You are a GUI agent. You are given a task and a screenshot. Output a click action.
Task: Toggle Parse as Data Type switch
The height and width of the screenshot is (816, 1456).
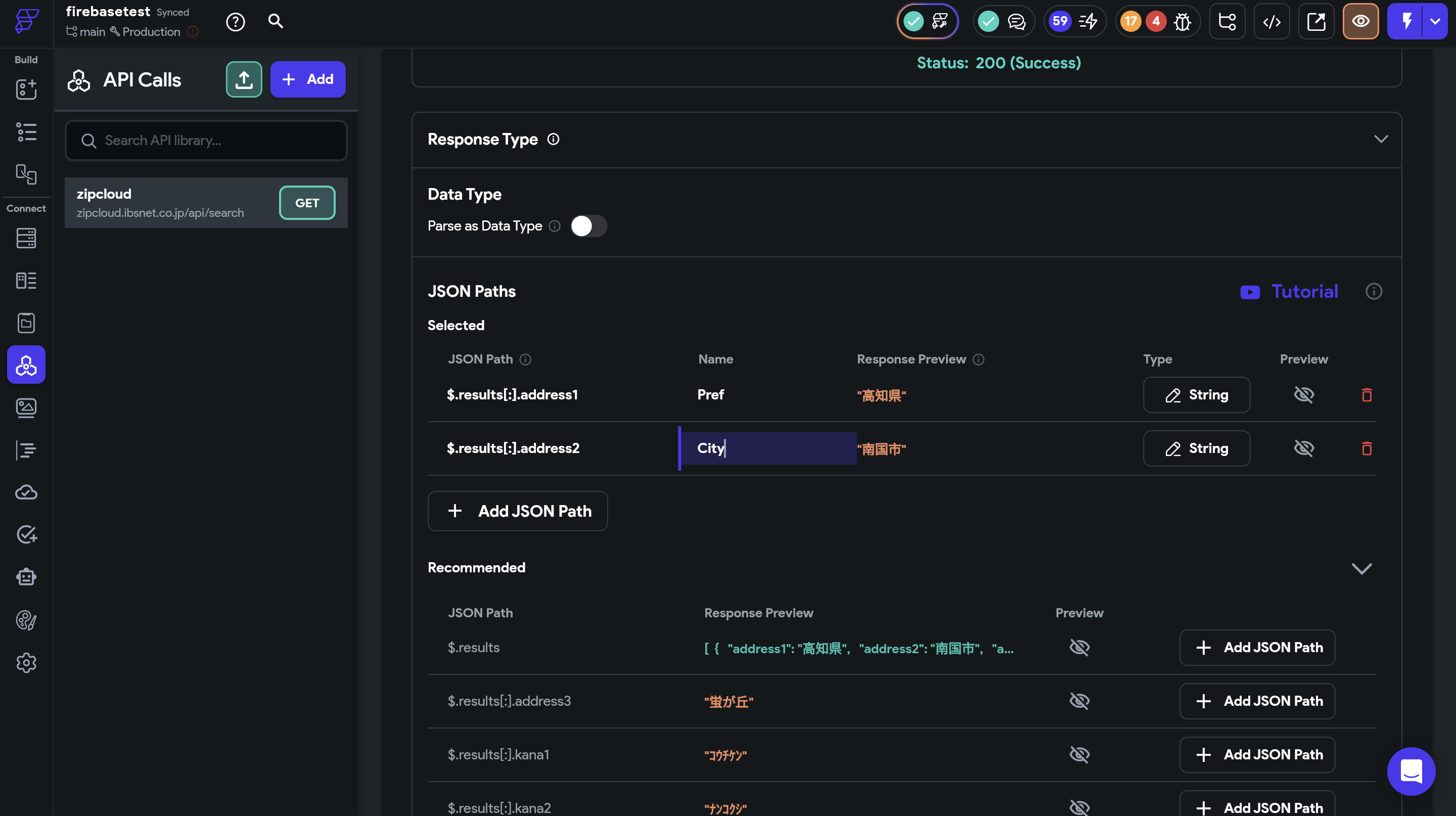(588, 226)
